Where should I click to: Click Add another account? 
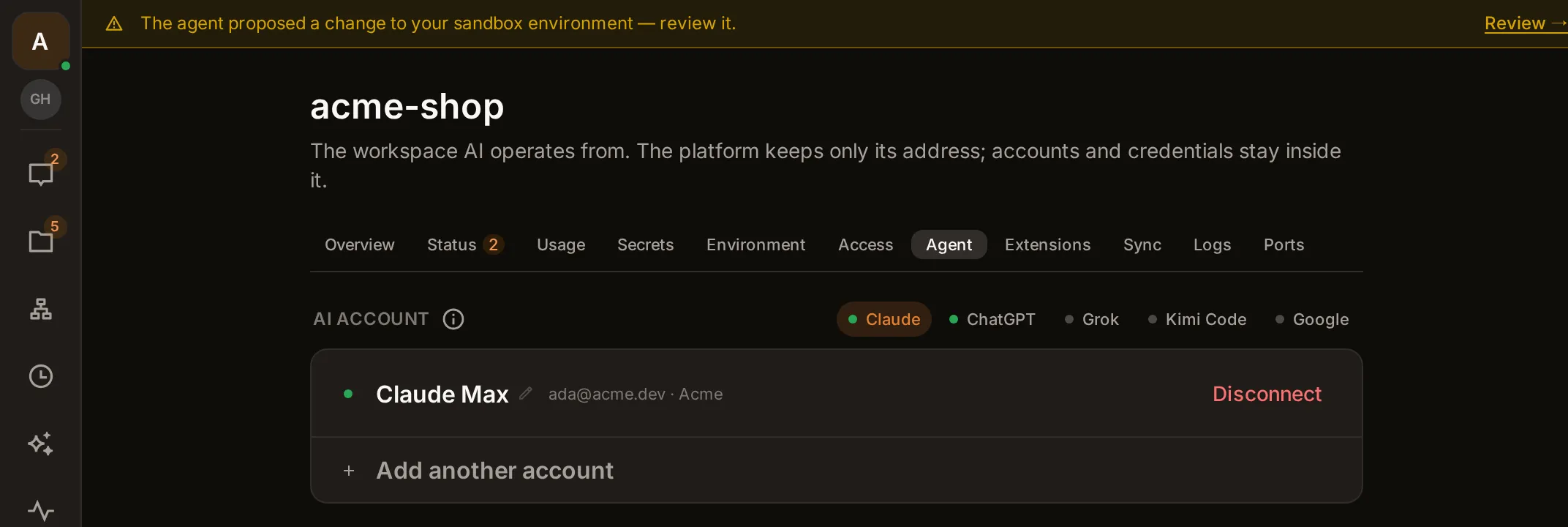point(837,471)
